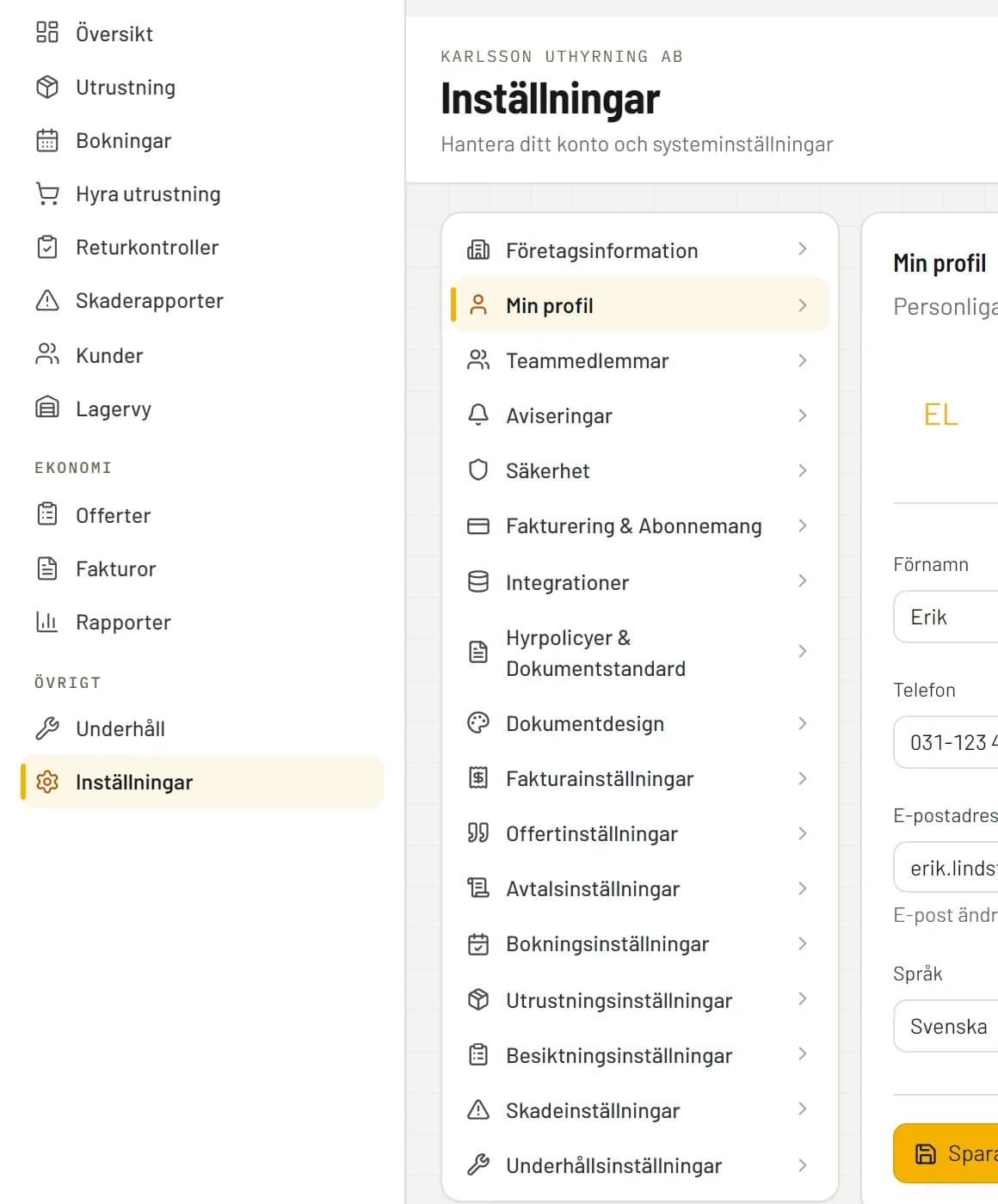Click the Fakturainställningar receipt icon
This screenshot has width=998, height=1204.
point(478,778)
